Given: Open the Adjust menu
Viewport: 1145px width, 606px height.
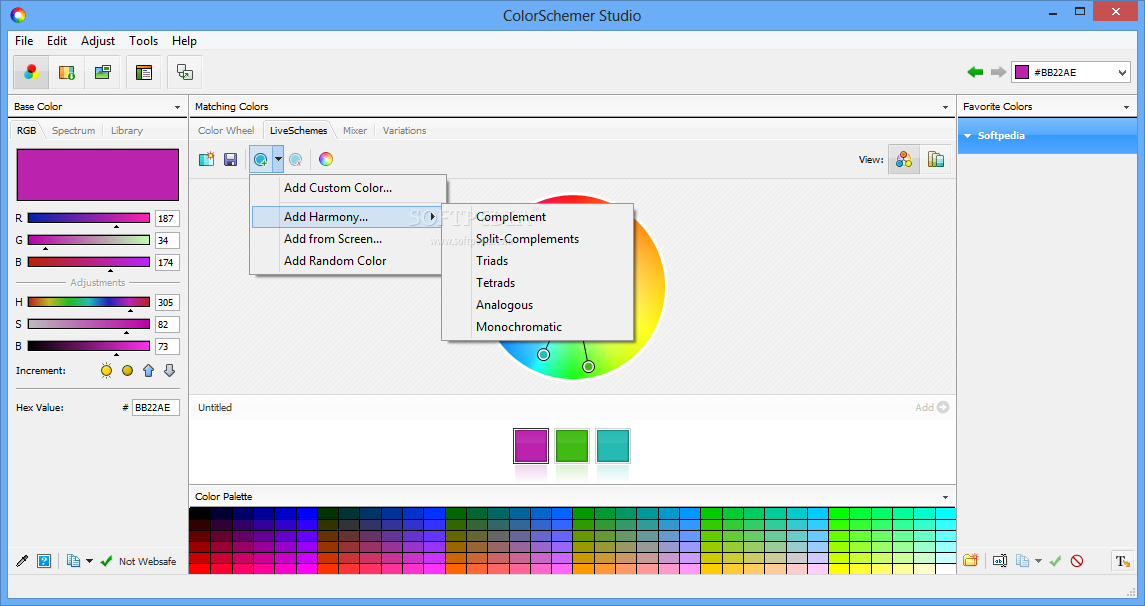Looking at the screenshot, I should click(98, 41).
